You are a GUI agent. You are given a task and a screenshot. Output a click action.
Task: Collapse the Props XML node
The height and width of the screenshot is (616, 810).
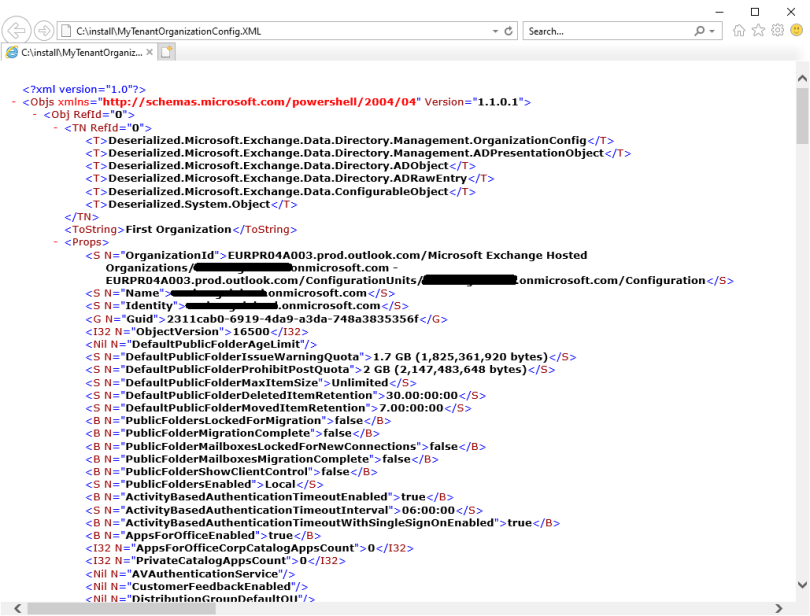tap(55, 242)
